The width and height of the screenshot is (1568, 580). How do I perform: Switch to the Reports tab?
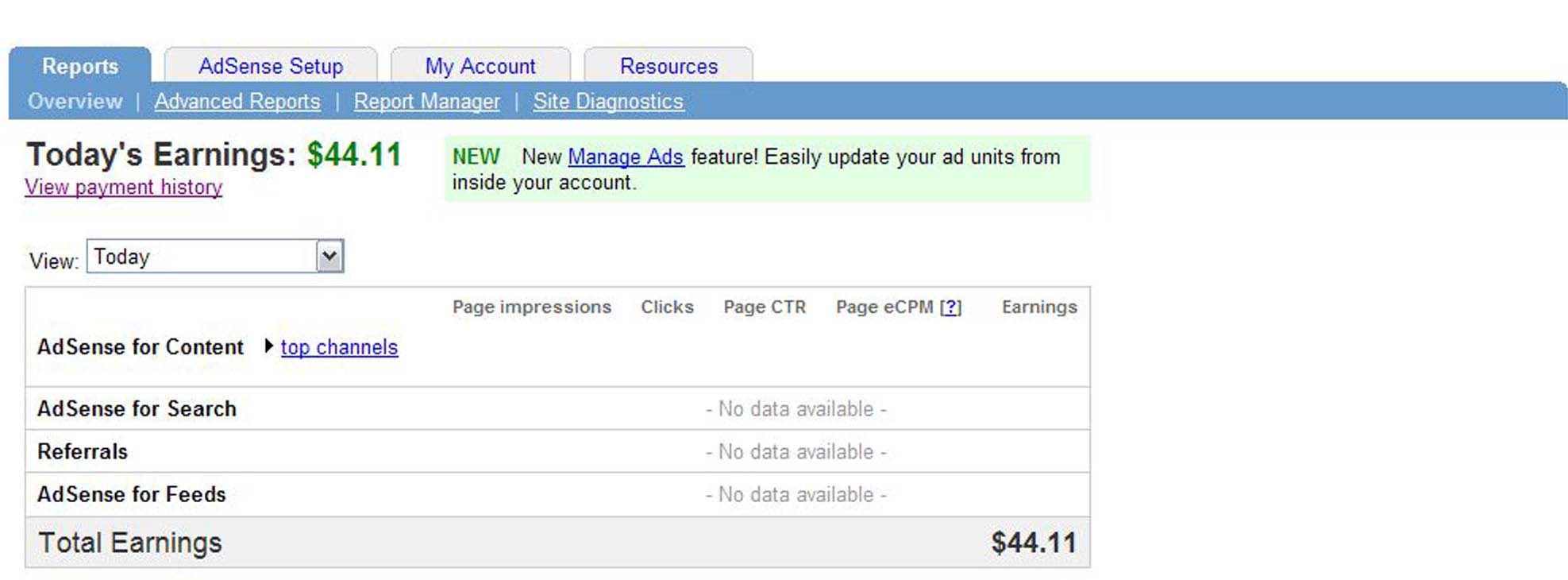[80, 66]
